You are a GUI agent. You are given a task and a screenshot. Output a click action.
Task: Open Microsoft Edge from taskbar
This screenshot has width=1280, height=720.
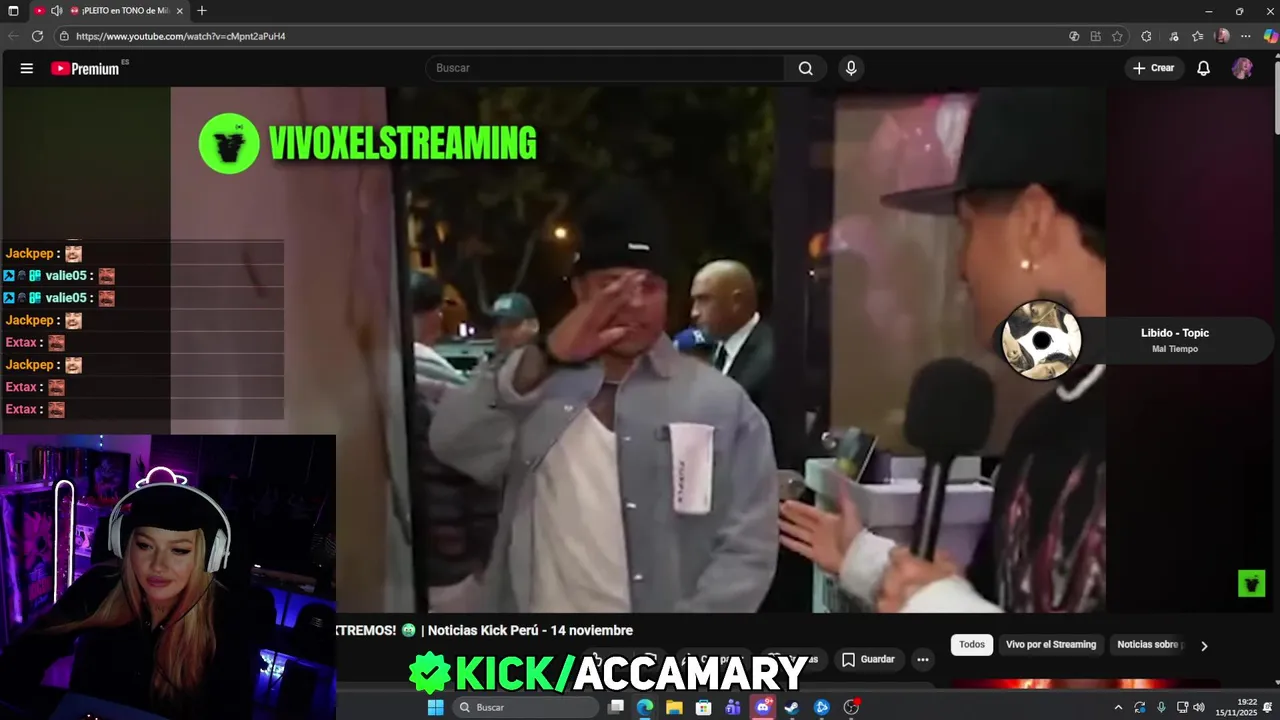click(645, 707)
